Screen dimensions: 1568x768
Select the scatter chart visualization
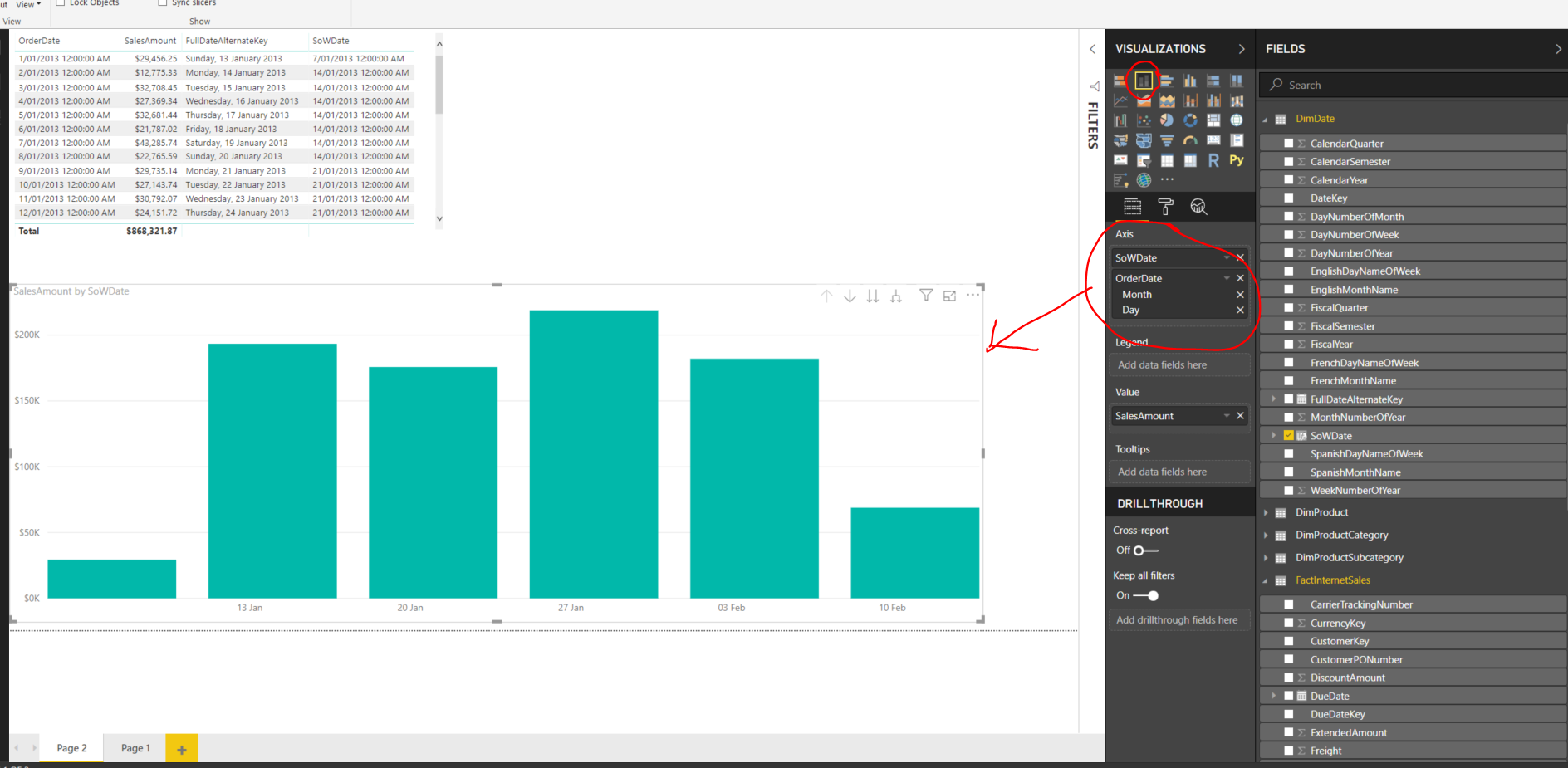pyautogui.click(x=1144, y=120)
